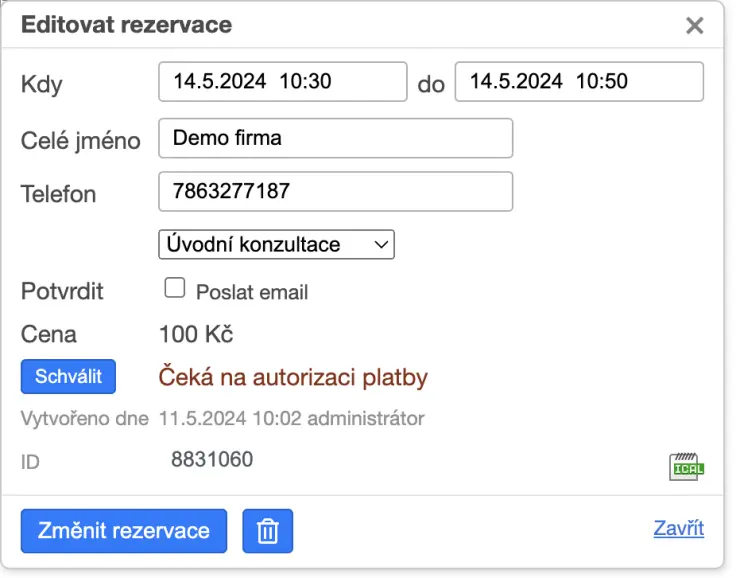Delete reservation with trash icon button
736x578 pixels.
coord(268,531)
